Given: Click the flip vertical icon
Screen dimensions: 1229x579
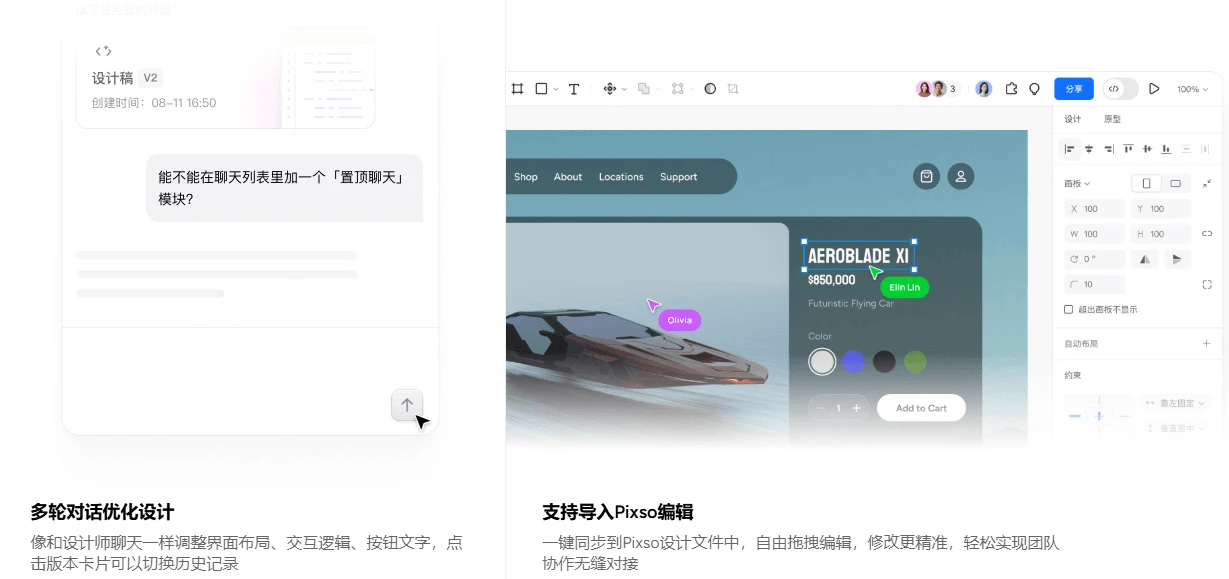Looking at the screenshot, I should [x=1176, y=259].
